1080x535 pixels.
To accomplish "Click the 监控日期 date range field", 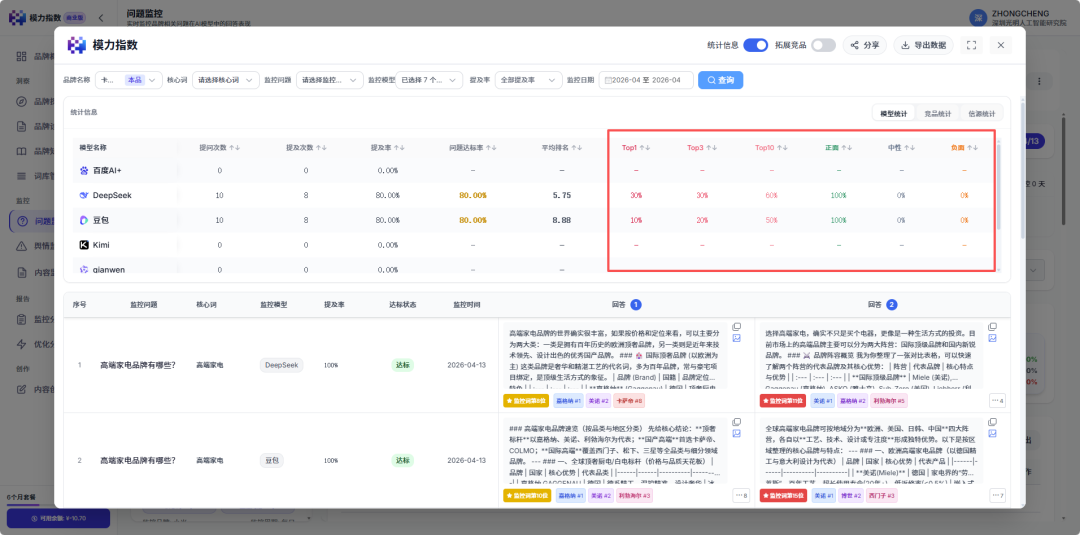I will 646,81.
